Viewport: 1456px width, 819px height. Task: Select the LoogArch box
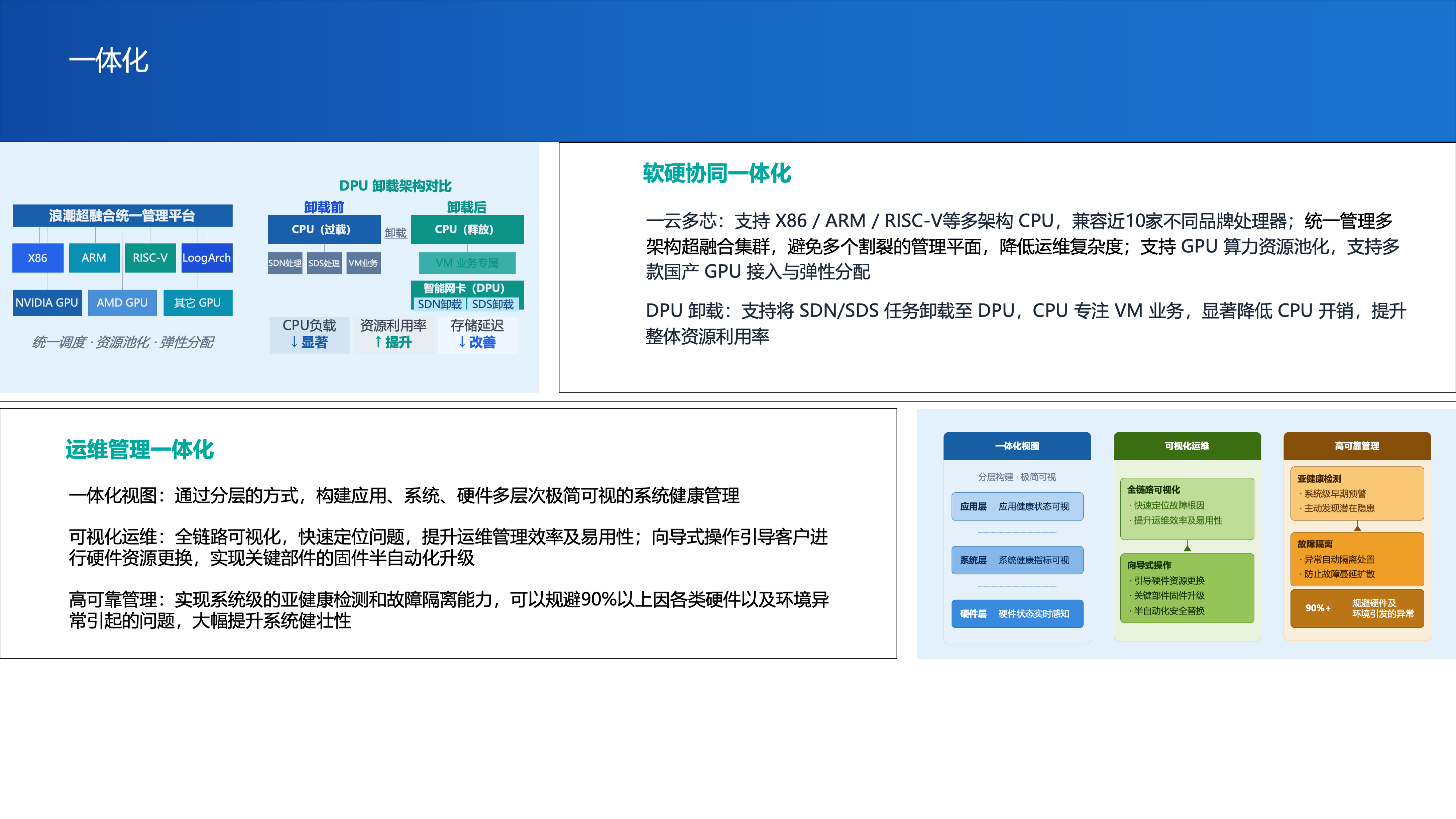[207, 258]
